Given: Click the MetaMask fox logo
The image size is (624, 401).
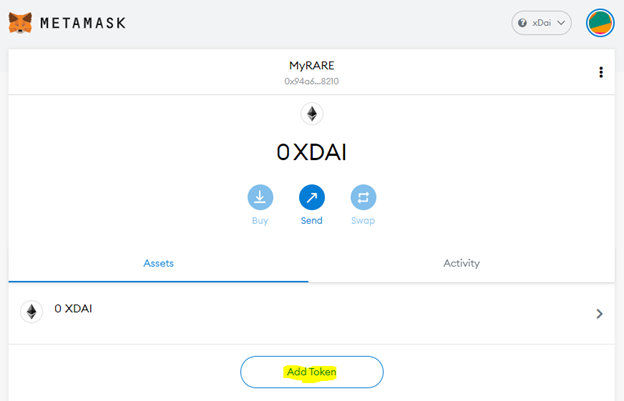Looking at the screenshot, I should pos(20,21).
